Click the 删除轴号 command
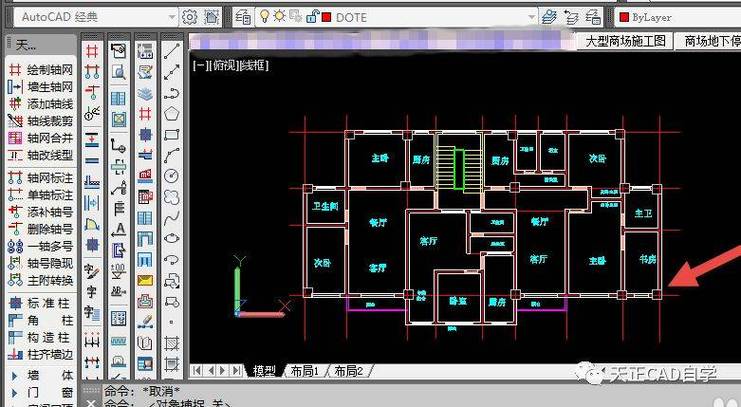The image size is (741, 407). [x=41, y=229]
